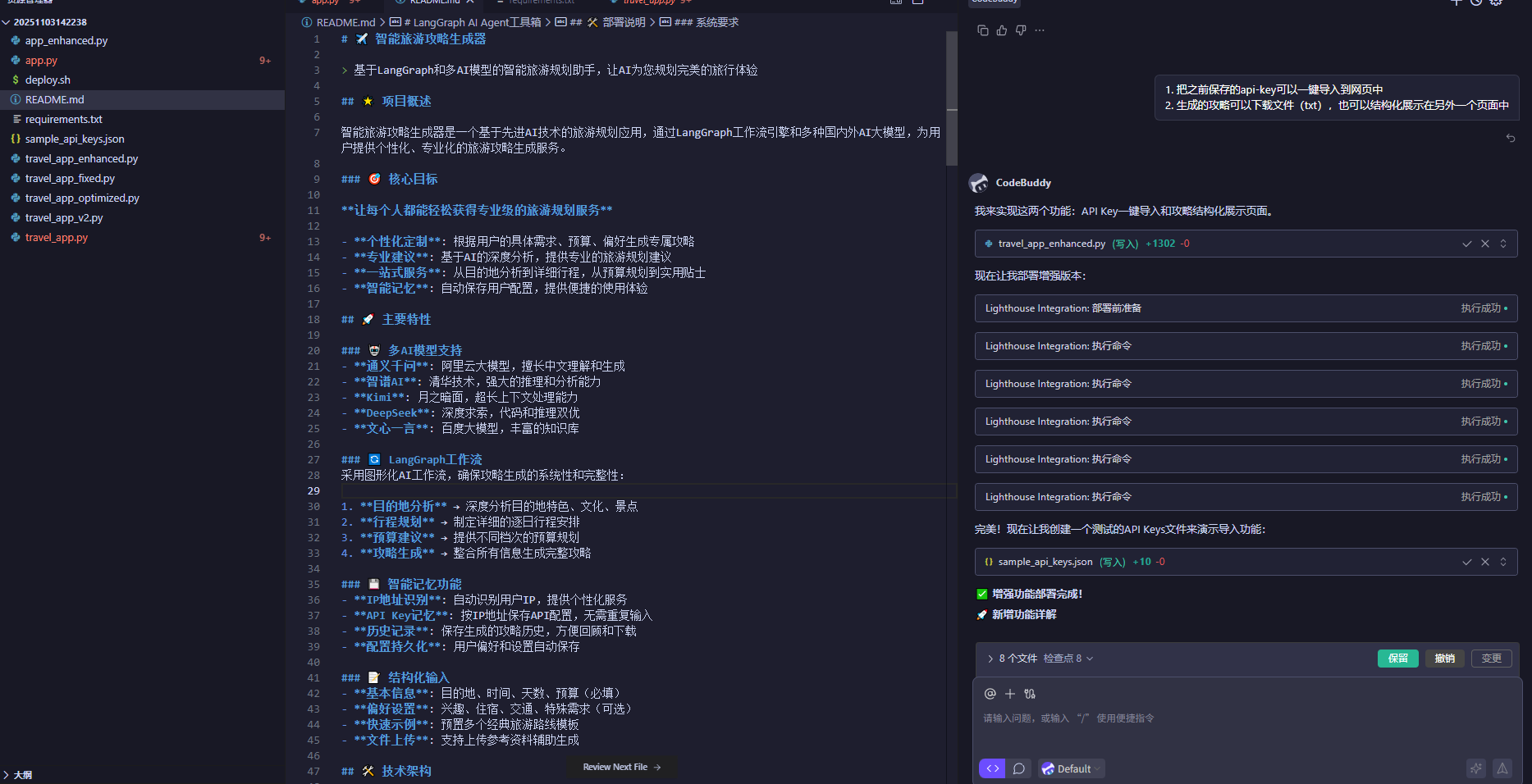Open the Default model dropdown
The image size is (1532, 784).
1071,768
